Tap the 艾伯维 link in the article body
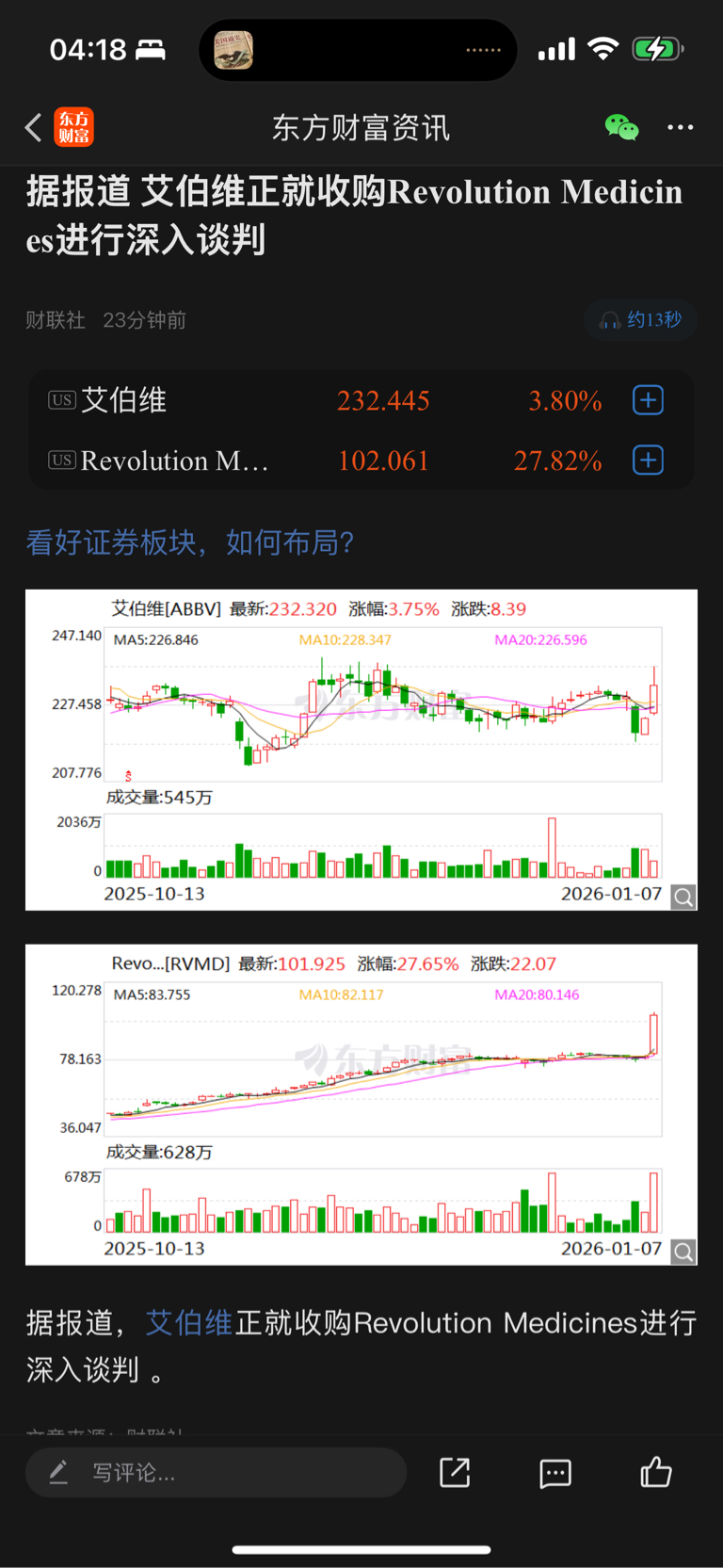 tap(189, 1323)
